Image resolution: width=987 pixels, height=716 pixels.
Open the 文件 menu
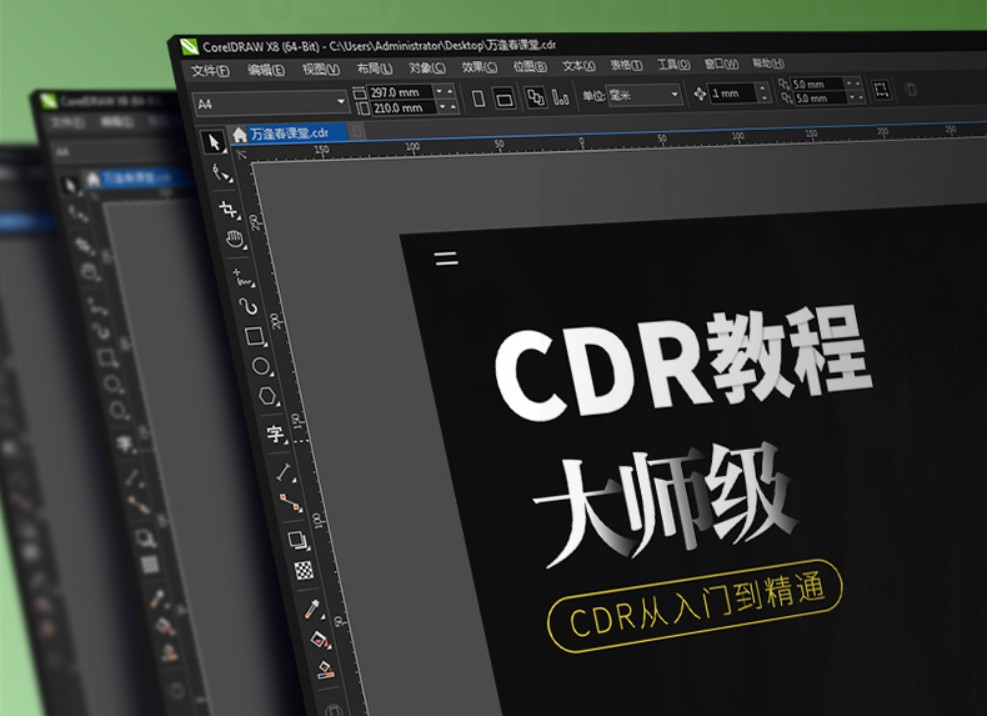(210, 71)
